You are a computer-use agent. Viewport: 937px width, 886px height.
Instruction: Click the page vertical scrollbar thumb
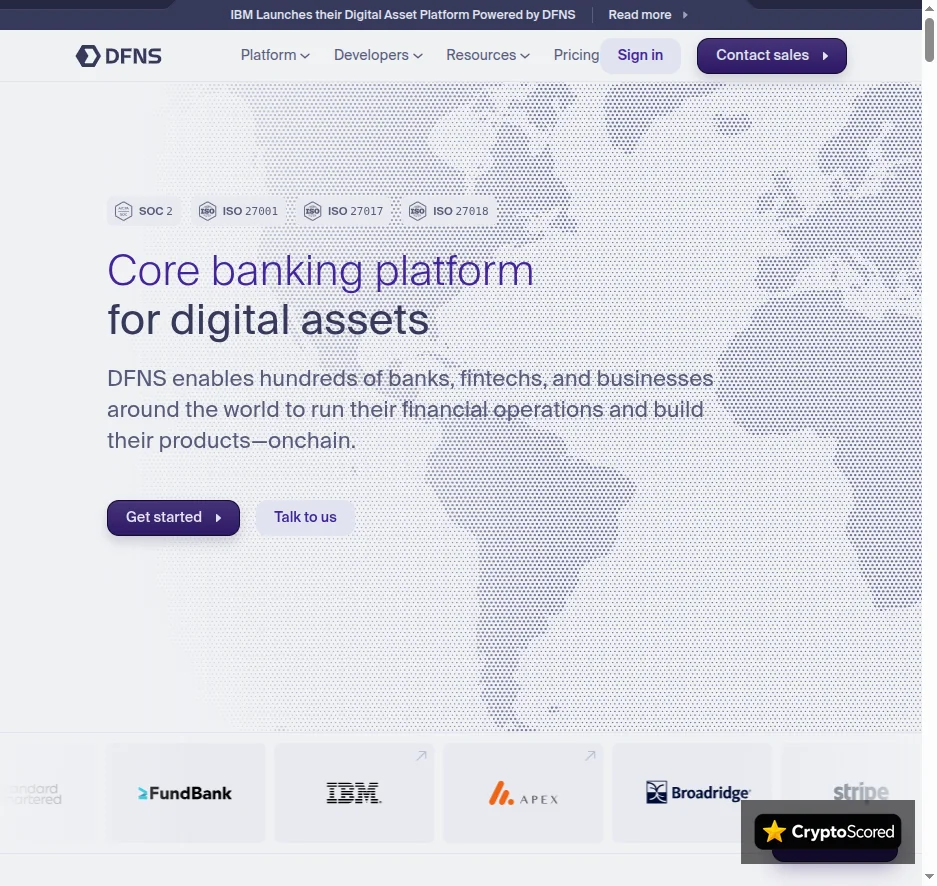pyautogui.click(x=929, y=39)
